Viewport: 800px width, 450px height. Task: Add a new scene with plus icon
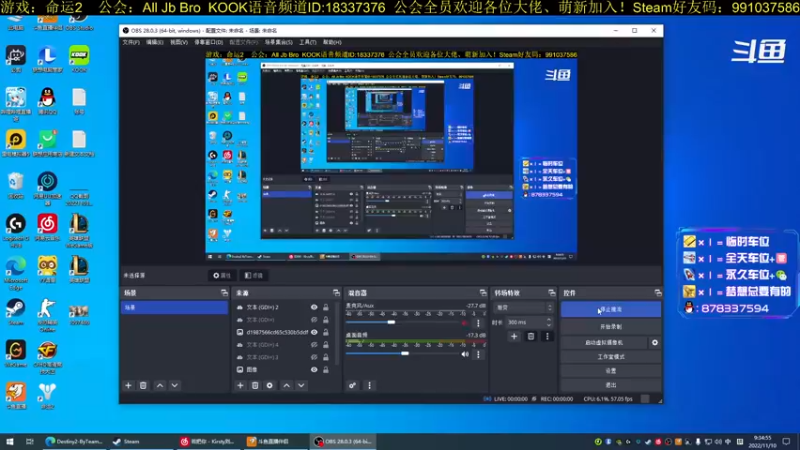tap(129, 386)
